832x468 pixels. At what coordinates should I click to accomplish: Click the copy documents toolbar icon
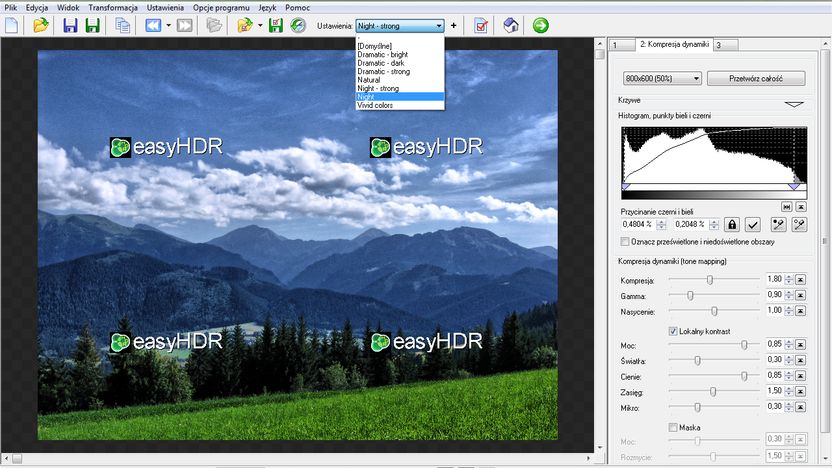coord(123,25)
